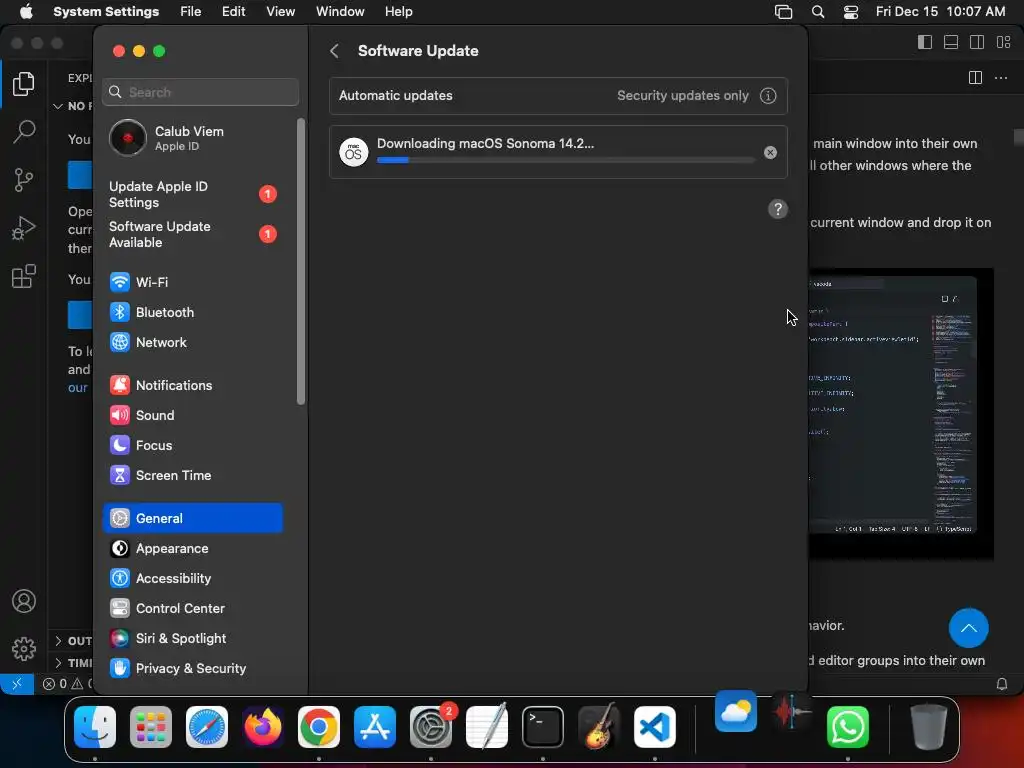
Task: Open Sound settings
Action: 193,415
